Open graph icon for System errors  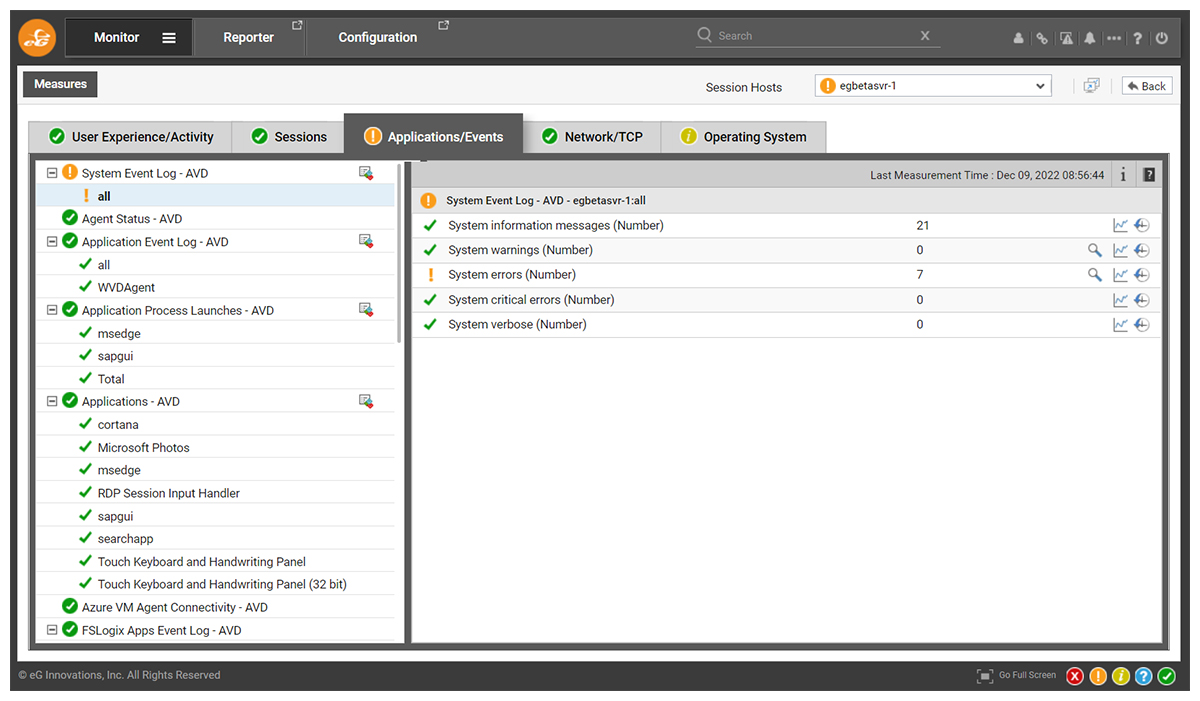point(1121,275)
